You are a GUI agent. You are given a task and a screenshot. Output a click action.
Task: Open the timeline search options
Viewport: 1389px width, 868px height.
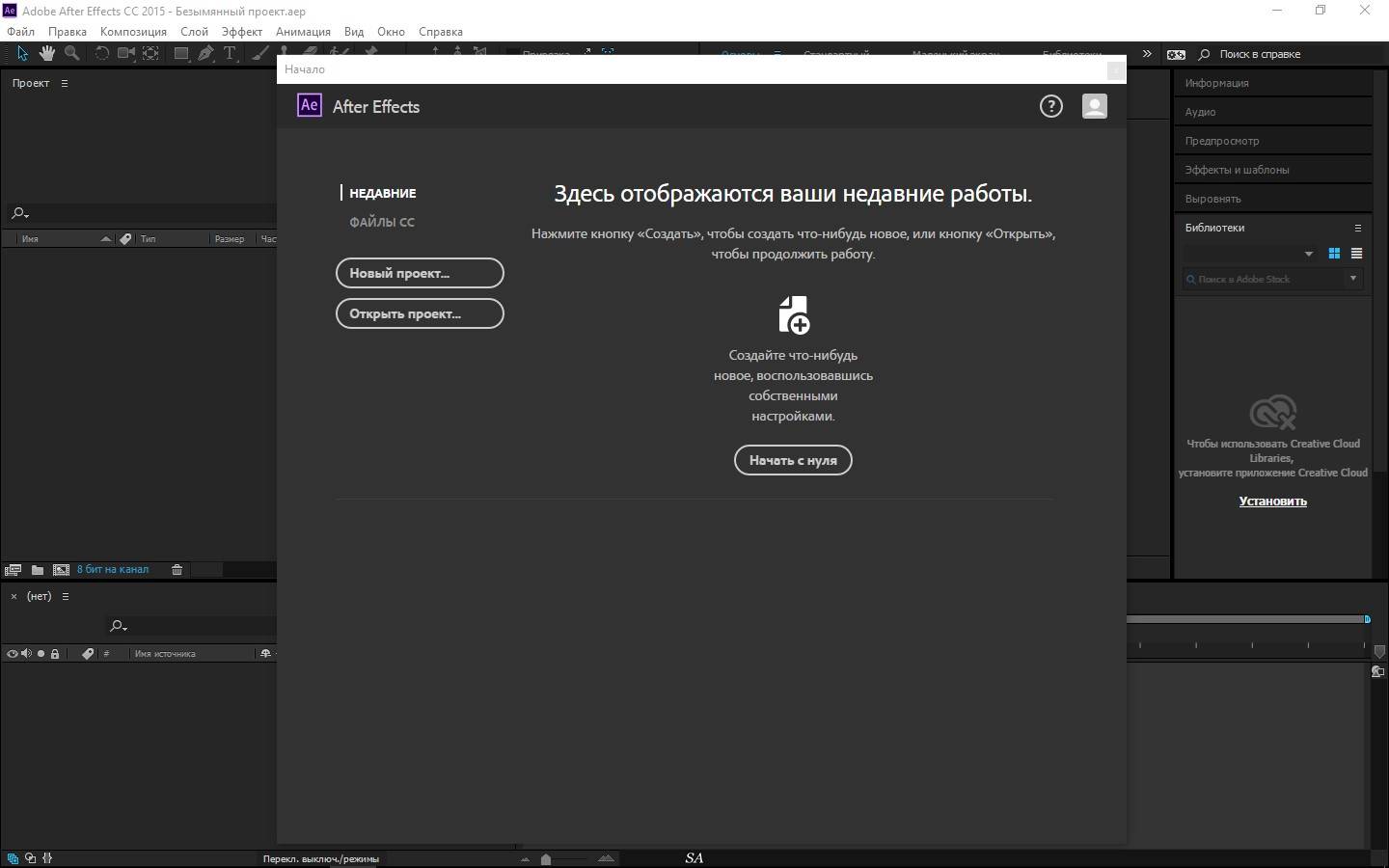(119, 626)
